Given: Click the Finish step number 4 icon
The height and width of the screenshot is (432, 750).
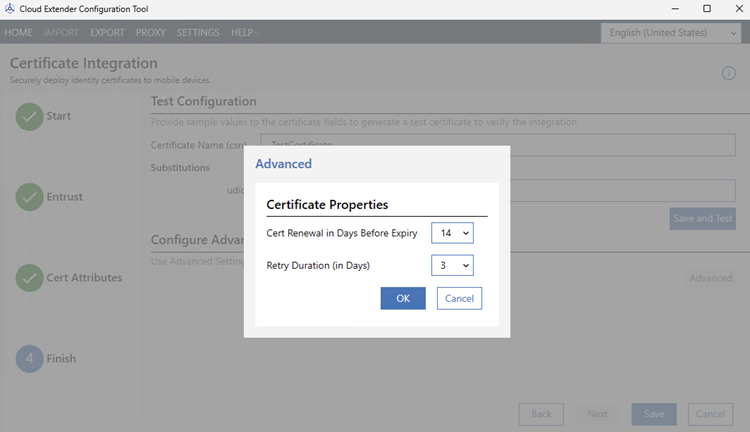Looking at the screenshot, I should (x=29, y=358).
